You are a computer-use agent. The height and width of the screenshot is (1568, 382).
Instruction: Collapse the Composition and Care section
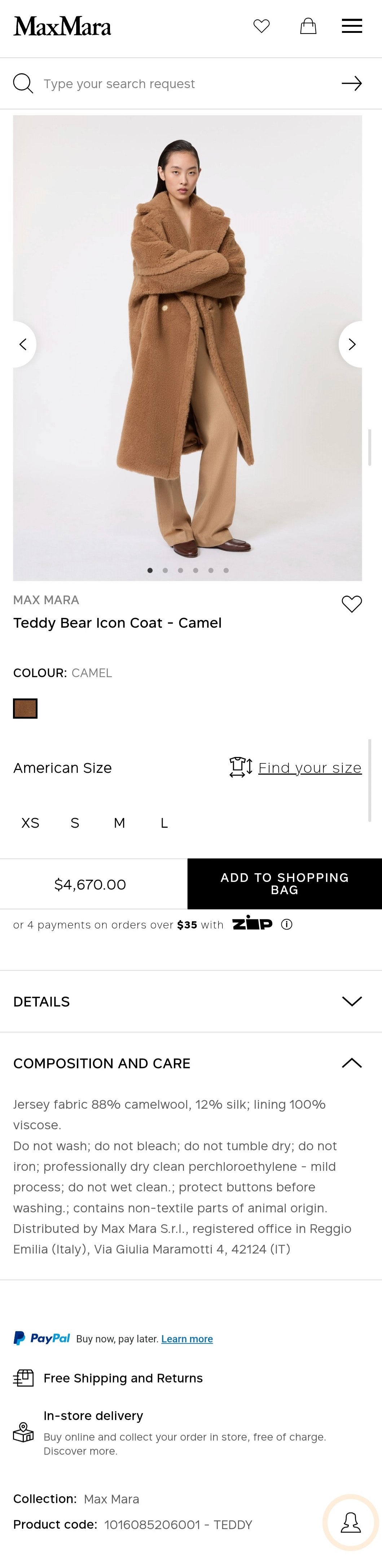click(352, 1064)
